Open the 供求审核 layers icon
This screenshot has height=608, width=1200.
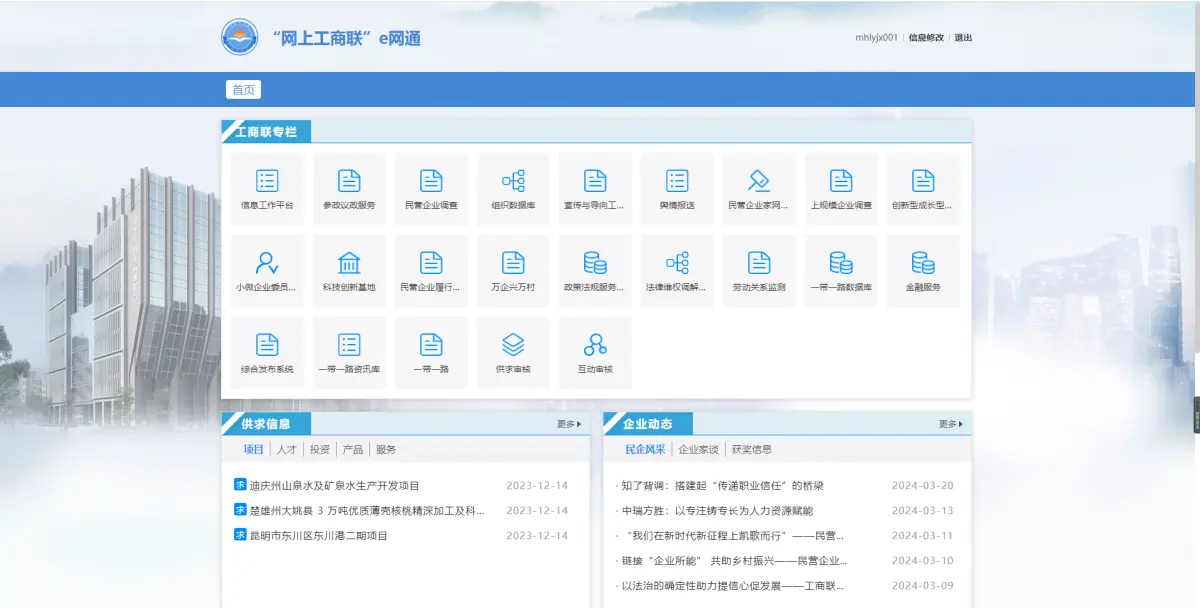513,345
